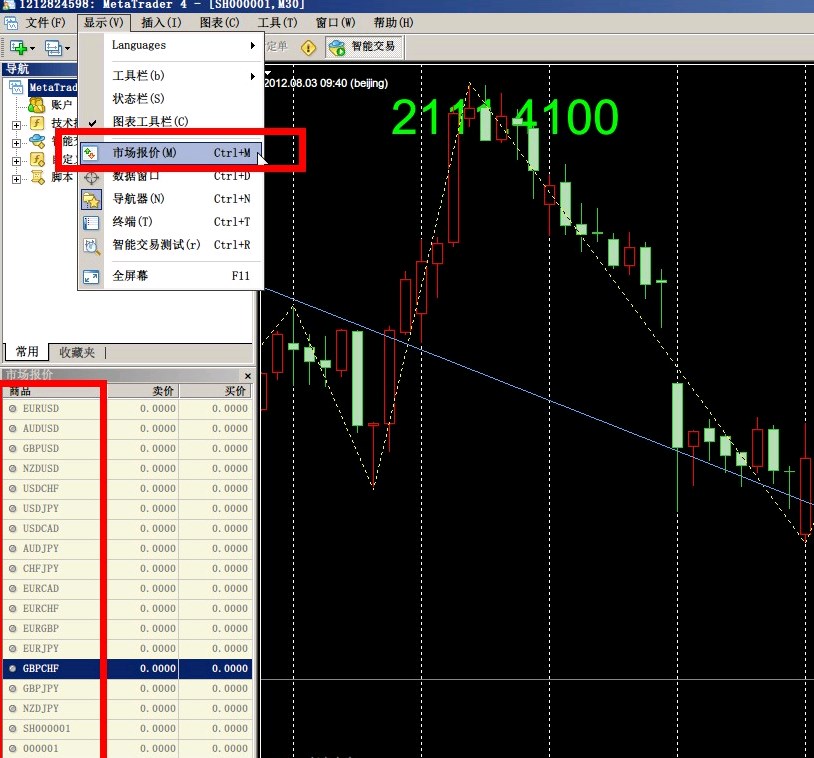The width and height of the screenshot is (814, 758).
Task: Click the Navigator (导航器) folder-star icon
Action: [91, 199]
